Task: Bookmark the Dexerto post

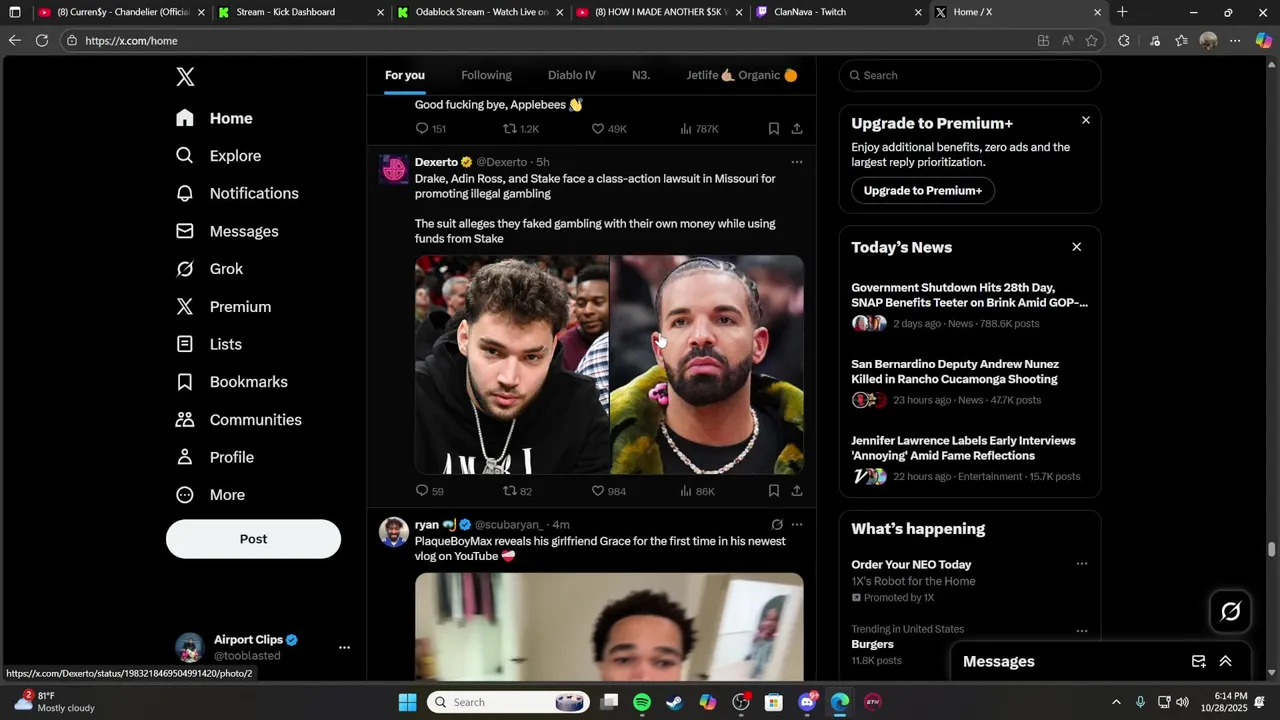Action: coord(774,491)
